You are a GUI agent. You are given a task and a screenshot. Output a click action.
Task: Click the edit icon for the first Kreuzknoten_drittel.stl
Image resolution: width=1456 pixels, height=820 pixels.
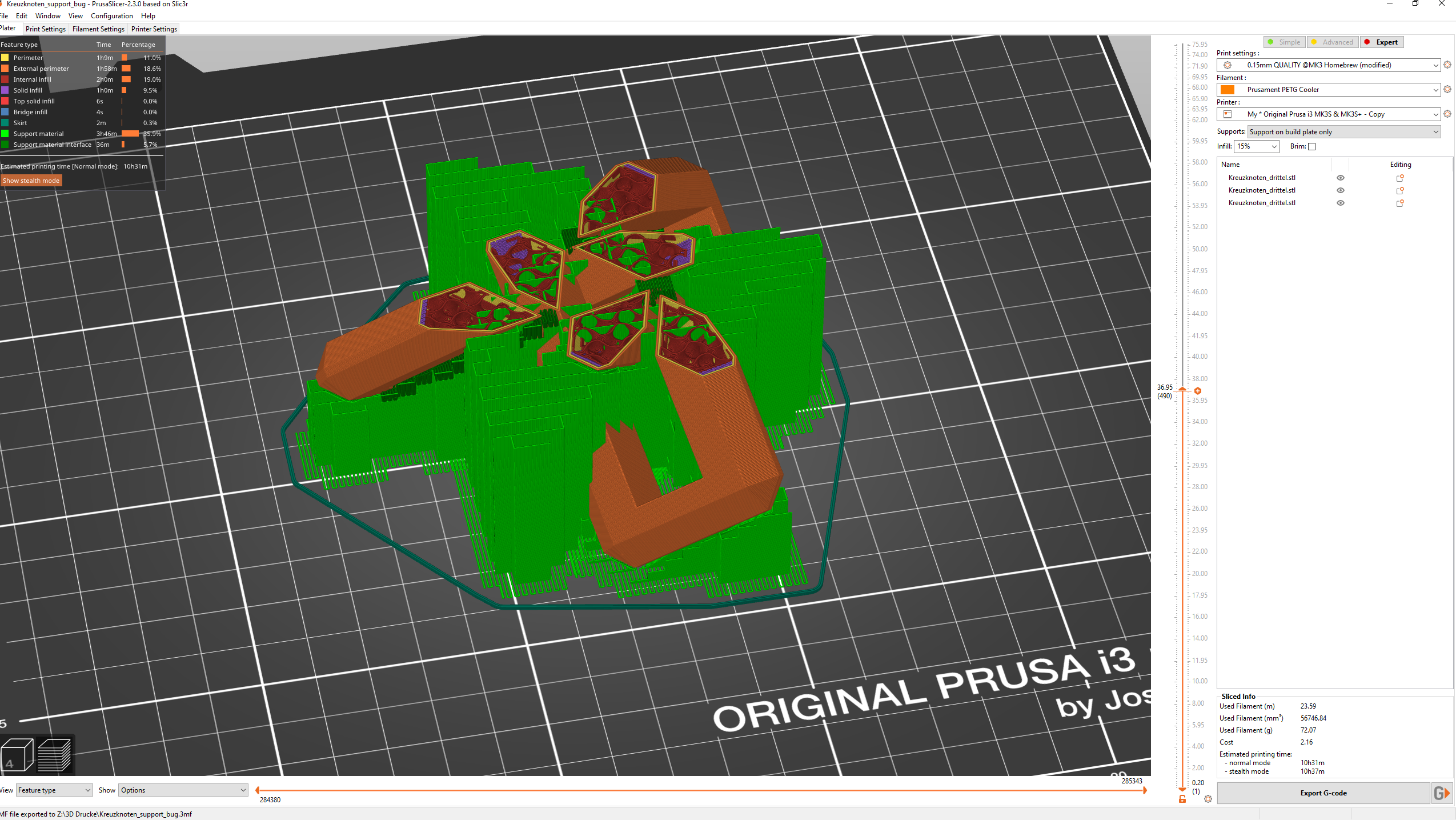1399,178
